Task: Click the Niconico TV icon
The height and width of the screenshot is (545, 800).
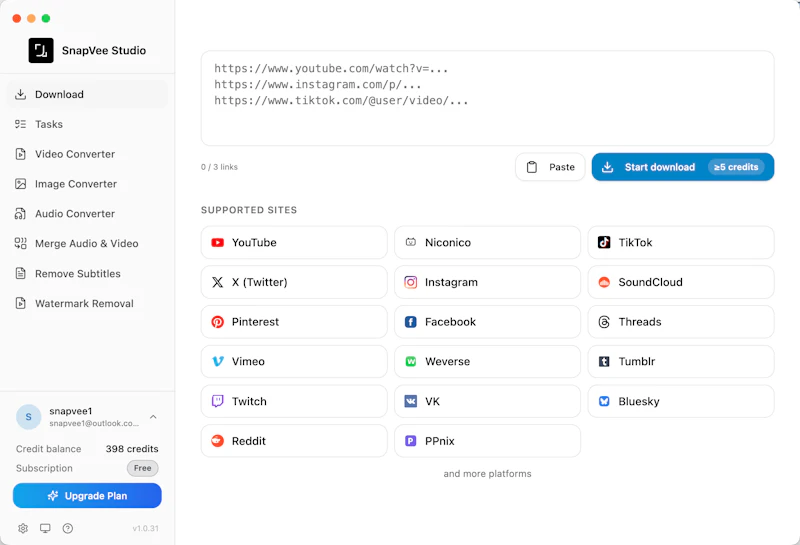Action: pyautogui.click(x=411, y=242)
